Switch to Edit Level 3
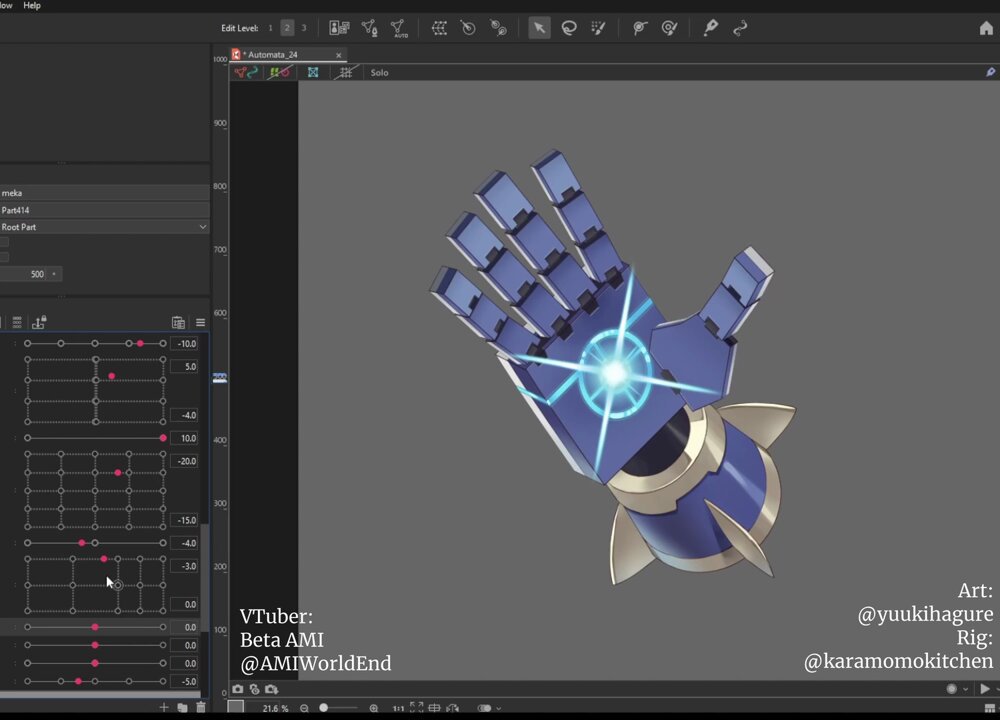 [x=303, y=28]
